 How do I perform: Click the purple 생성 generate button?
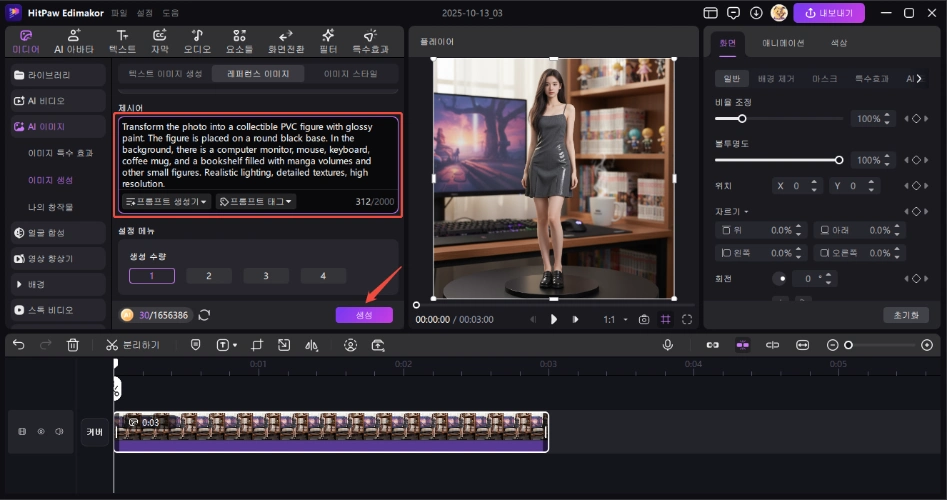coord(364,315)
